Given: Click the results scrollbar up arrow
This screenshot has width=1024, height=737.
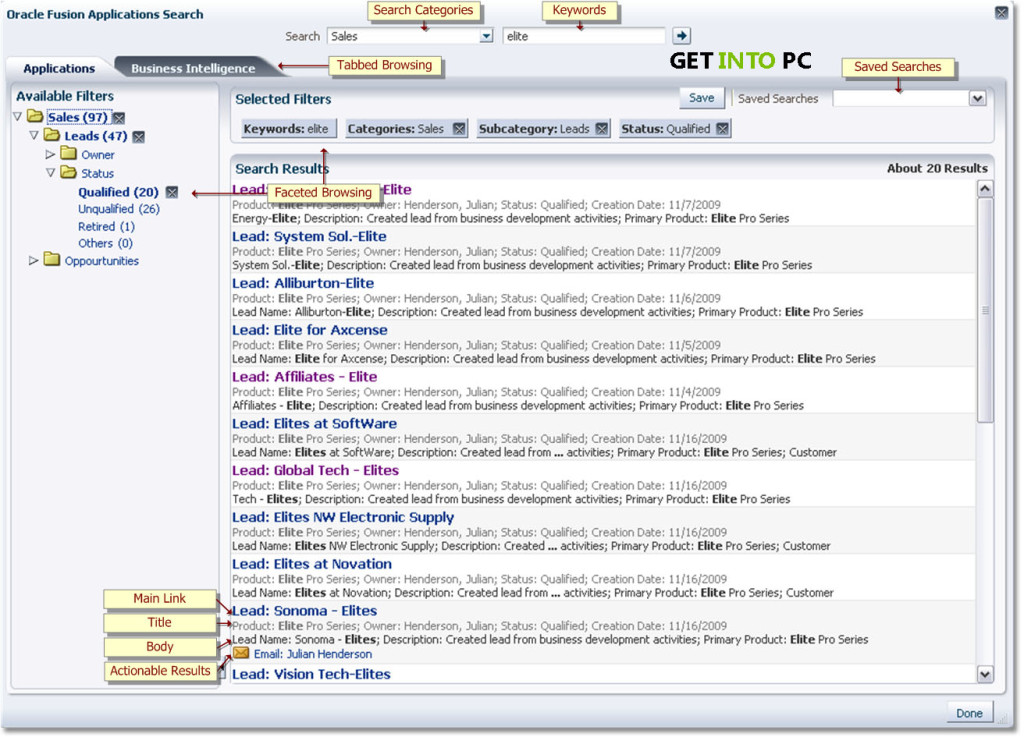Looking at the screenshot, I should (x=985, y=189).
